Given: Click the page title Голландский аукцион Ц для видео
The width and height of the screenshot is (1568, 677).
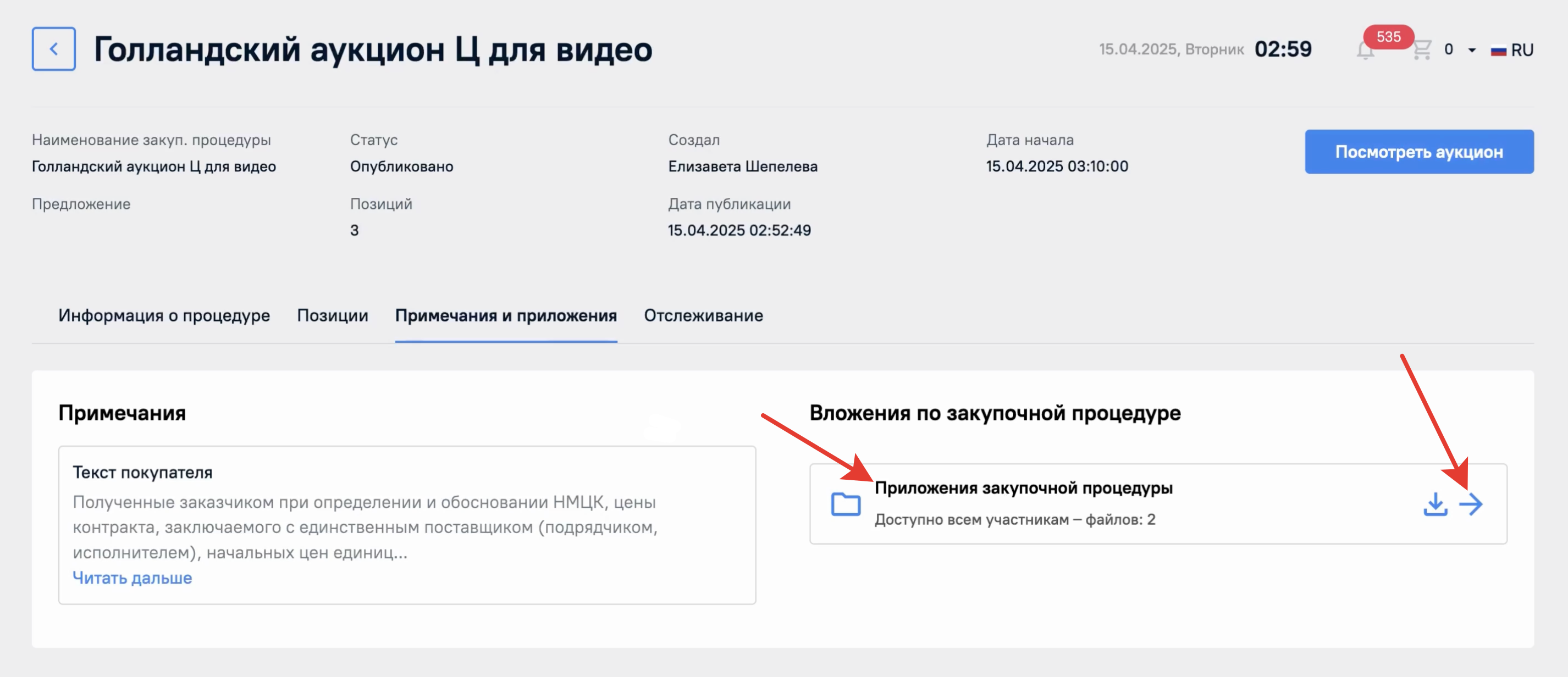Looking at the screenshot, I should point(373,49).
